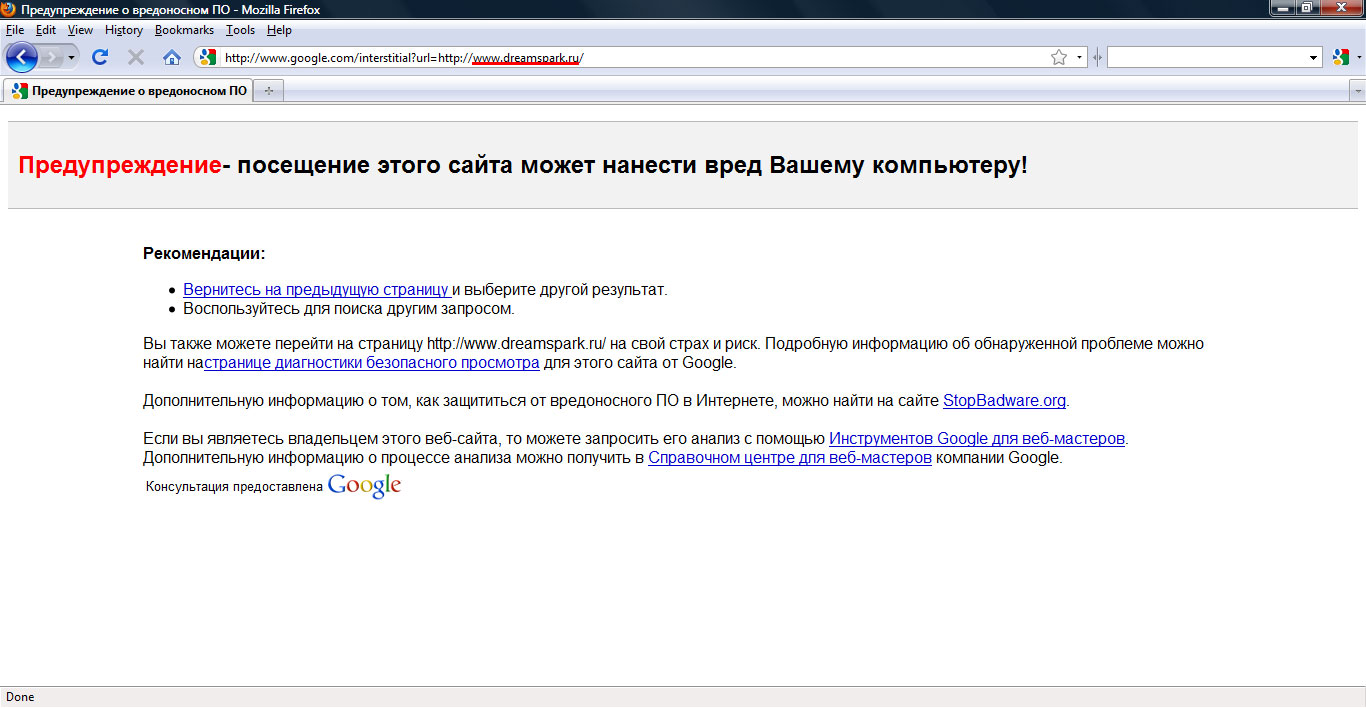Screen dimensions: 1366x708
Task: Open the Bookmarks menu
Action: 184,30
